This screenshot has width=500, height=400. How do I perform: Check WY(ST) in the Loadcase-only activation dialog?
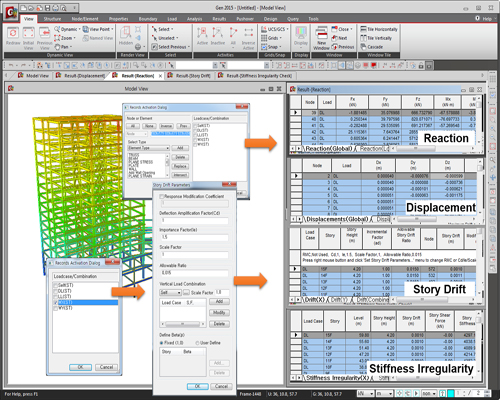coord(56,308)
